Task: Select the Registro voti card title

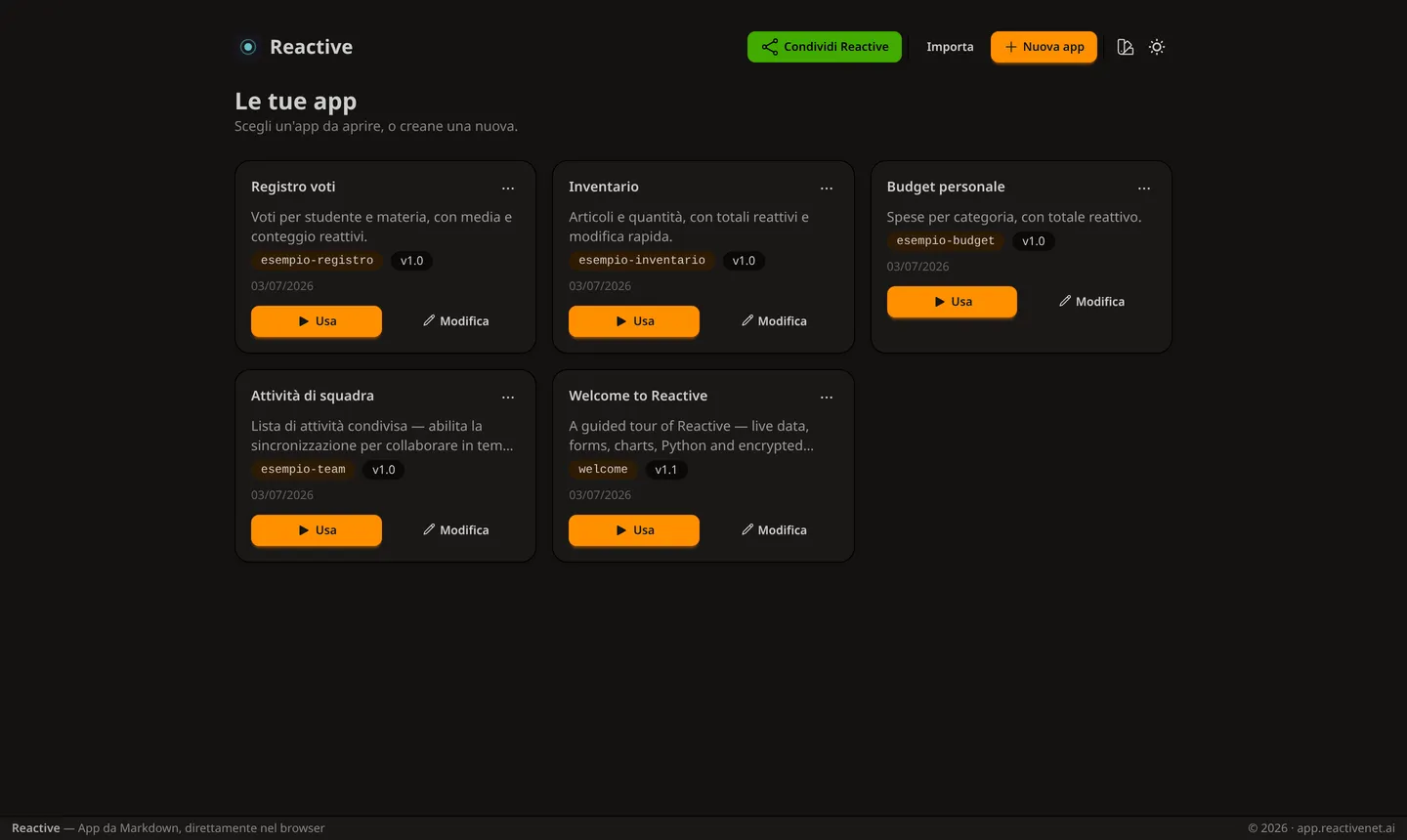Action: click(x=293, y=187)
